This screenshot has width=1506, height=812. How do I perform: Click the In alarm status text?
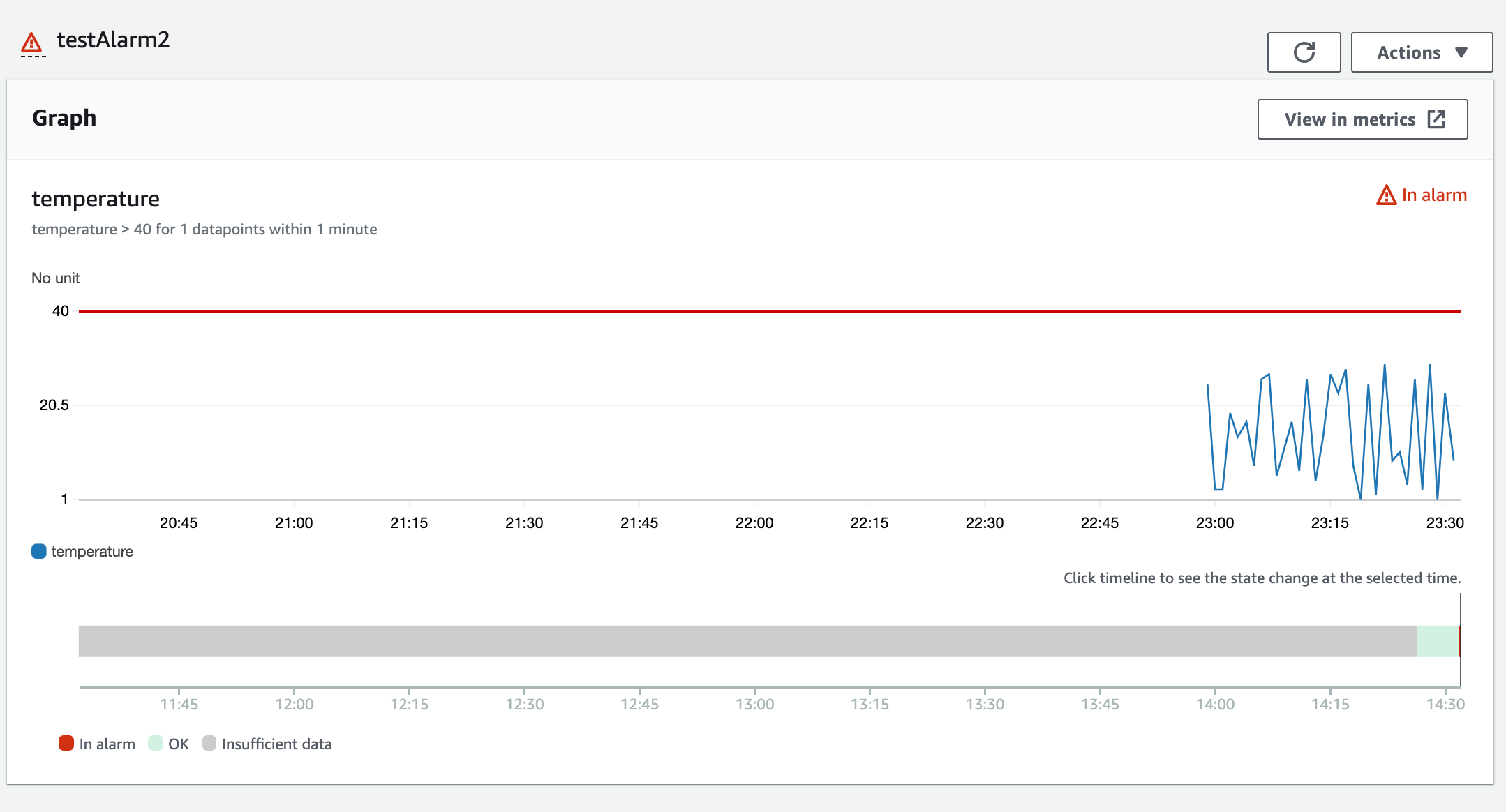pyautogui.click(x=1434, y=195)
